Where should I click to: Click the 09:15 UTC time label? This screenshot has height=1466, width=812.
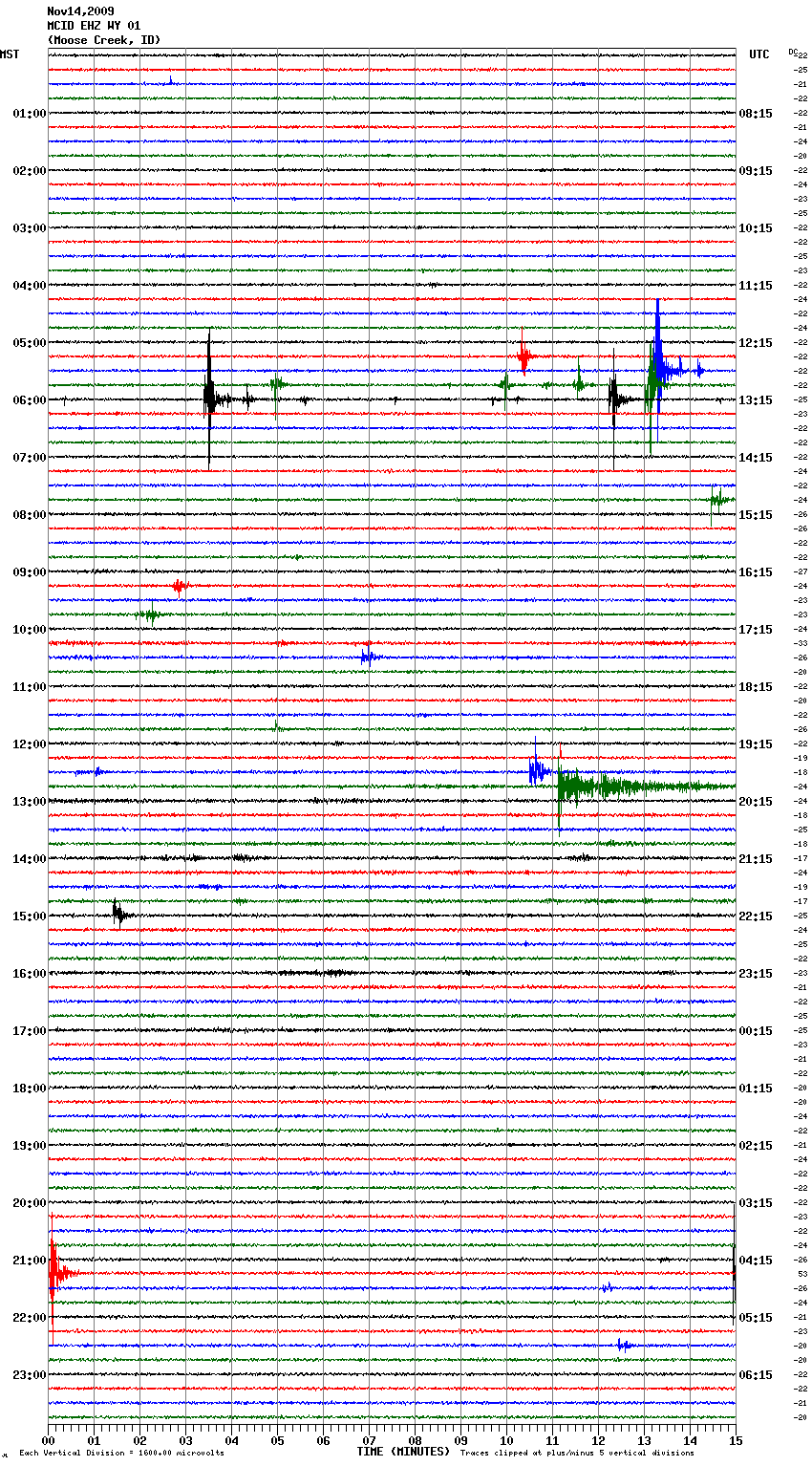click(x=756, y=171)
